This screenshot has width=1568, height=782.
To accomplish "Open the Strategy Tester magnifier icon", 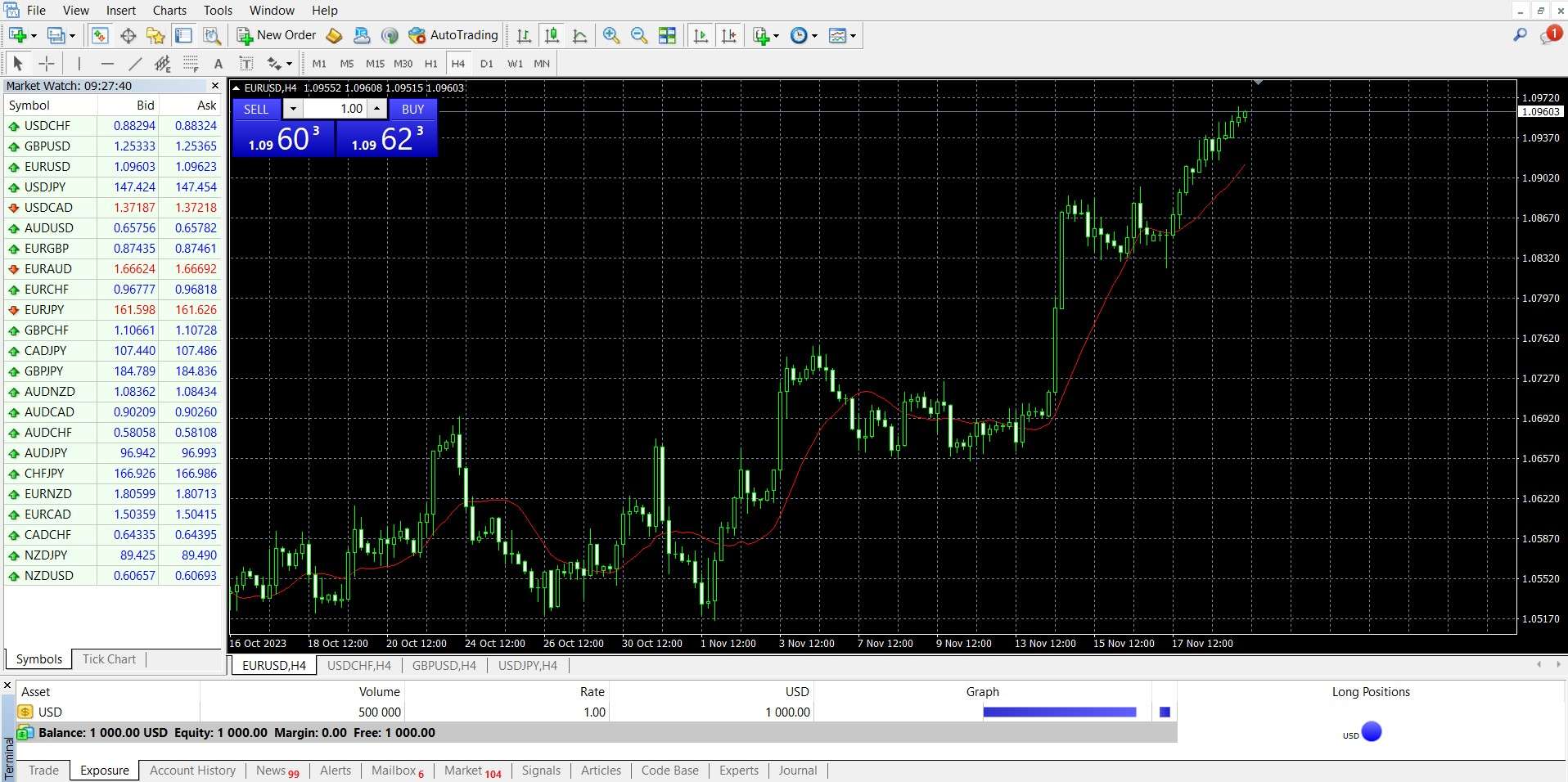I will [212, 35].
